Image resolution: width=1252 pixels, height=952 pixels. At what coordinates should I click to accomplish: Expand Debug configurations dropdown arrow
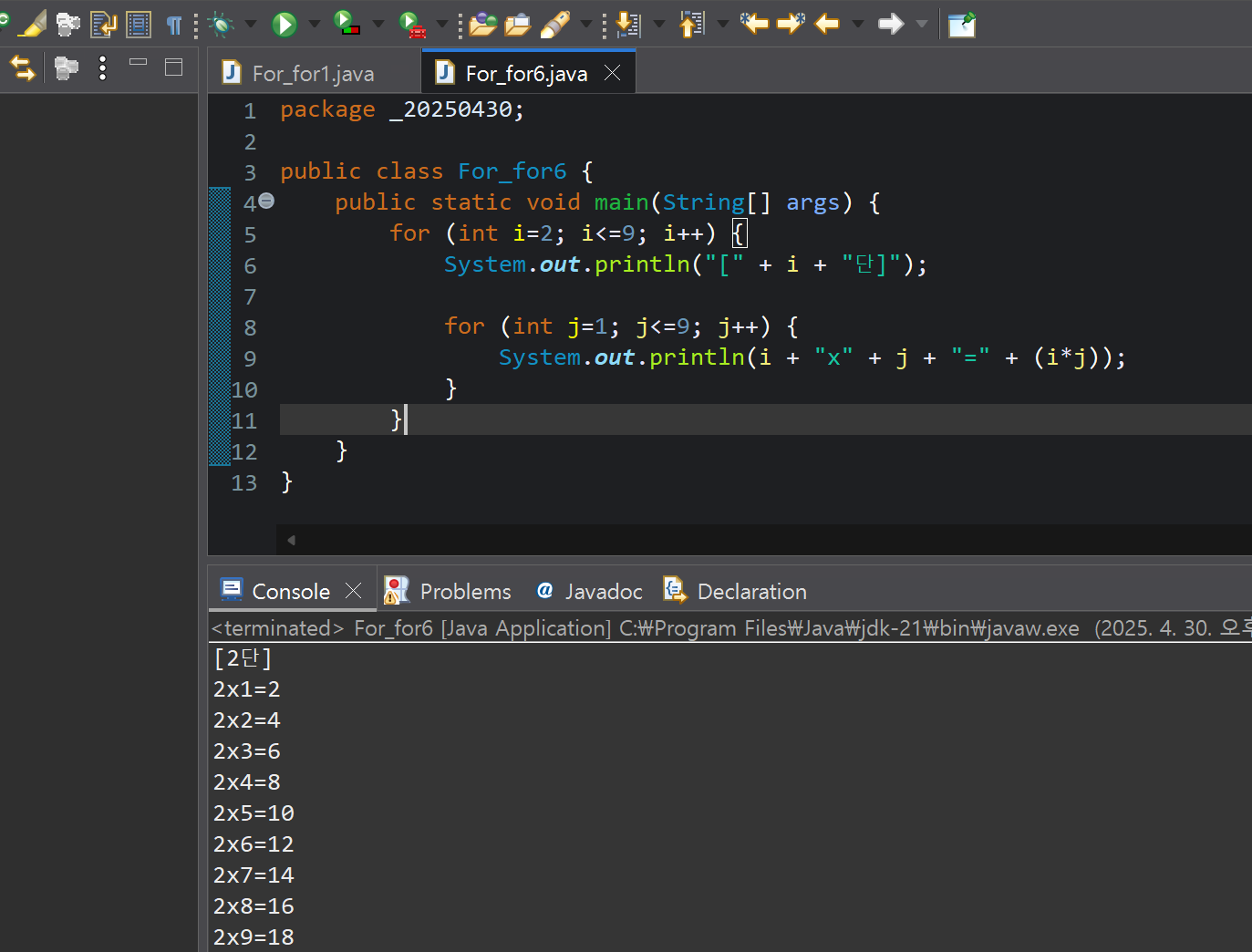[251, 24]
